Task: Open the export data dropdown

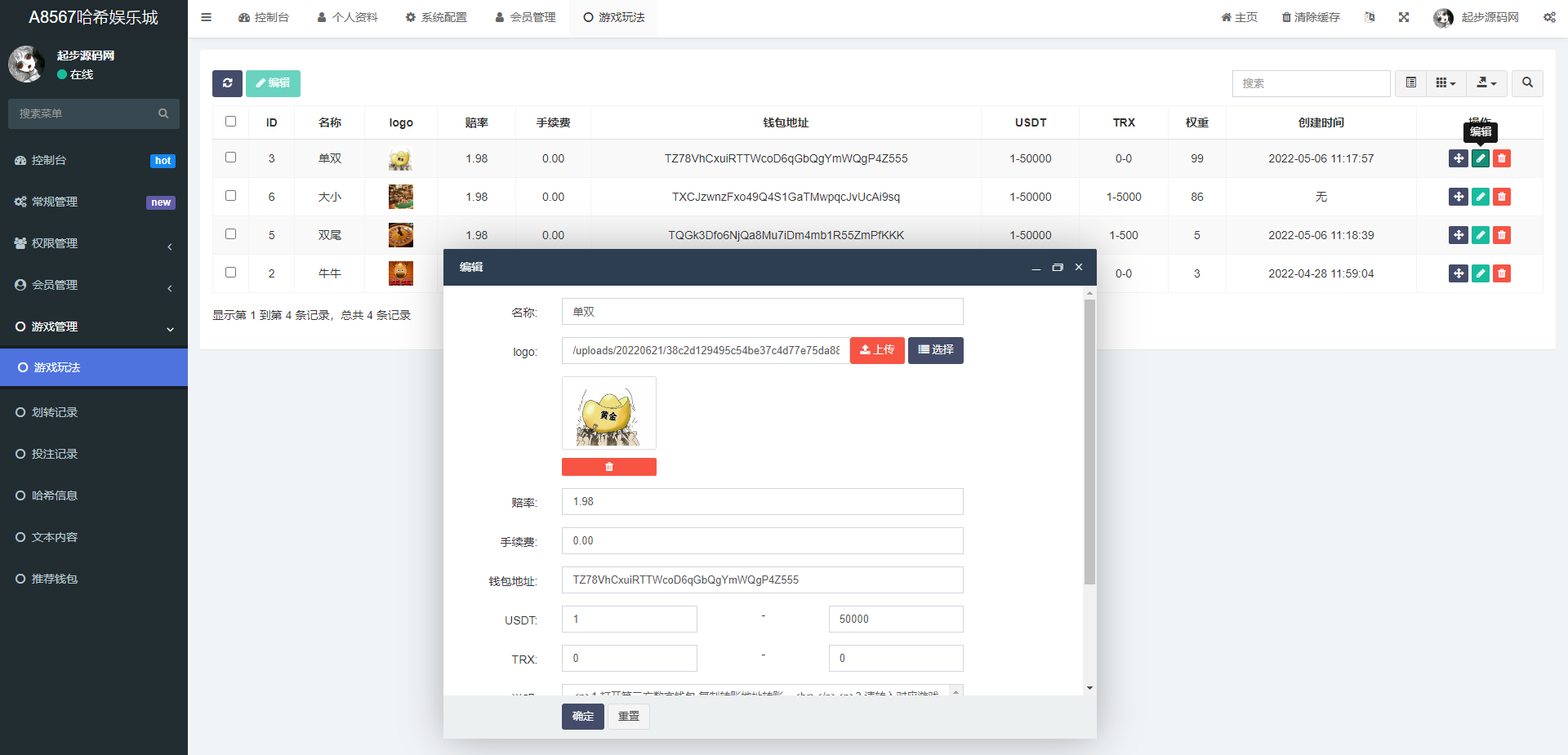Action: [x=1486, y=83]
